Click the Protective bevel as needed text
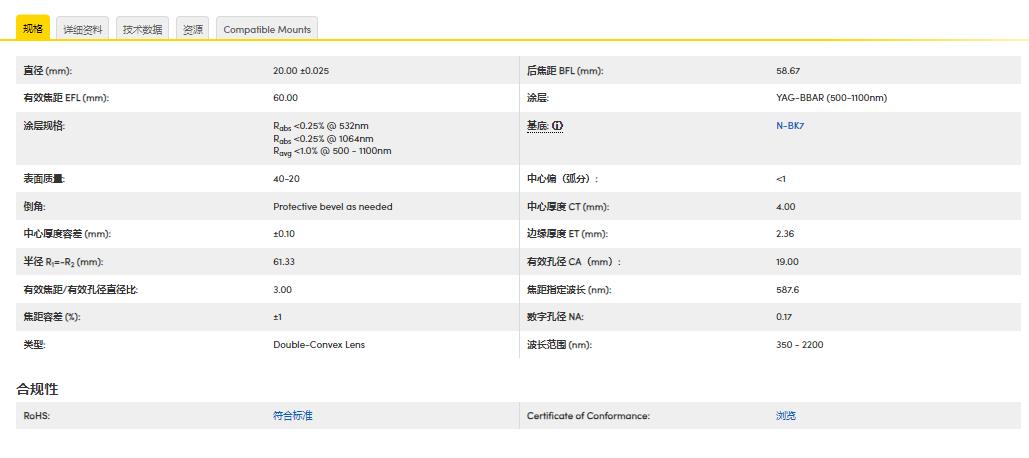The image size is (1029, 458). coord(333,207)
